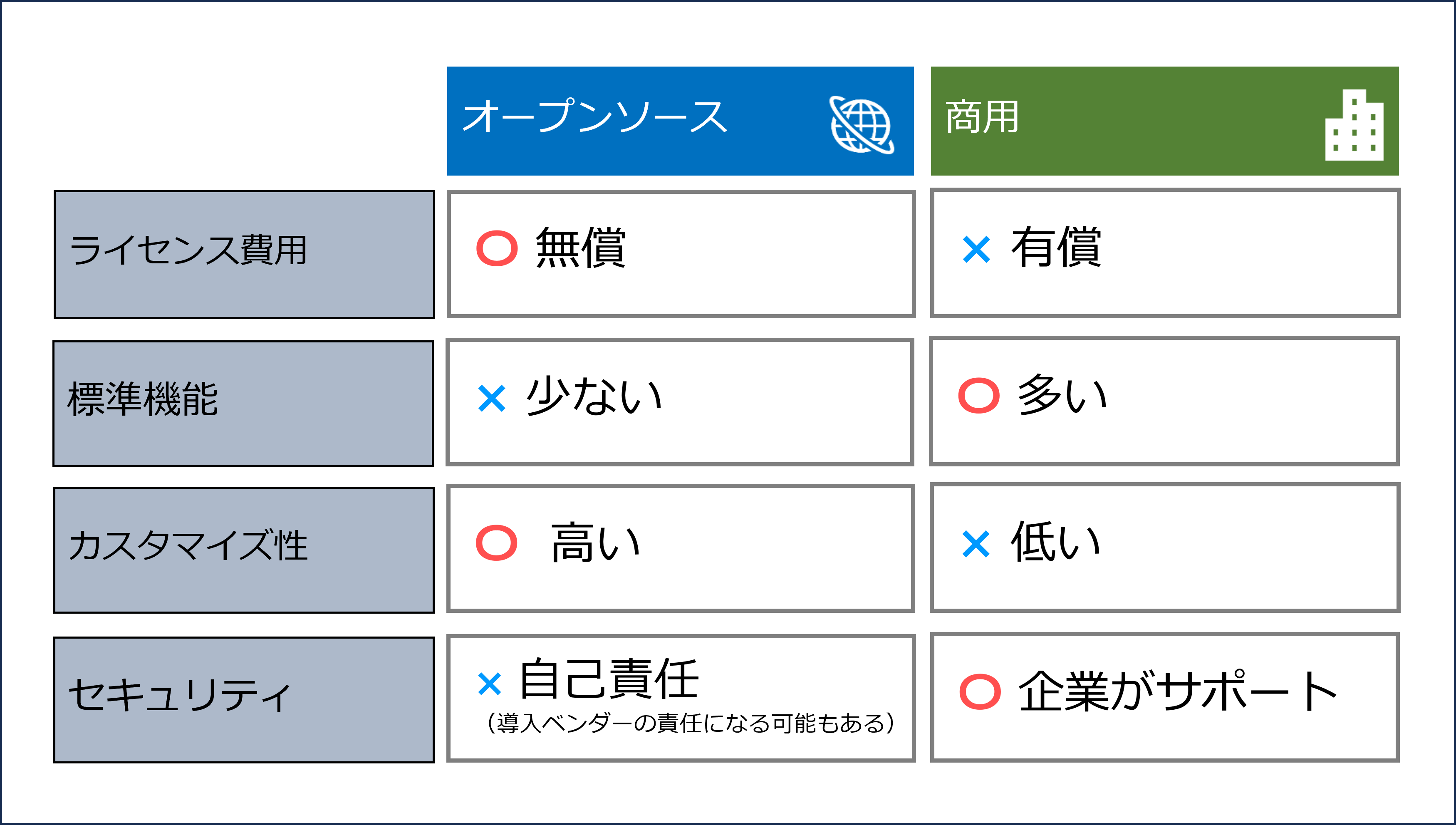
Task: Click the building icon in the 商用 header
Action: pyautogui.click(x=1354, y=125)
